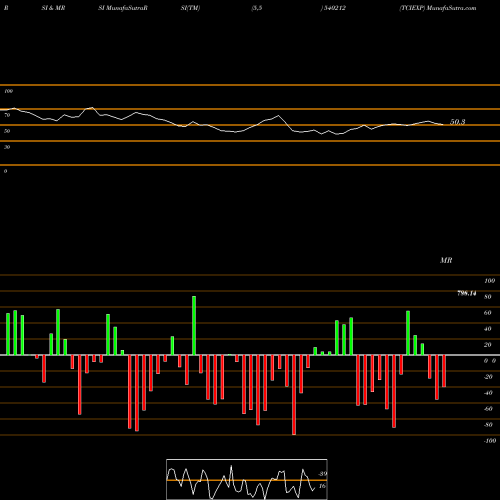Click the 100 label on the MR axis
The image size is (500, 500).
(489, 281)
